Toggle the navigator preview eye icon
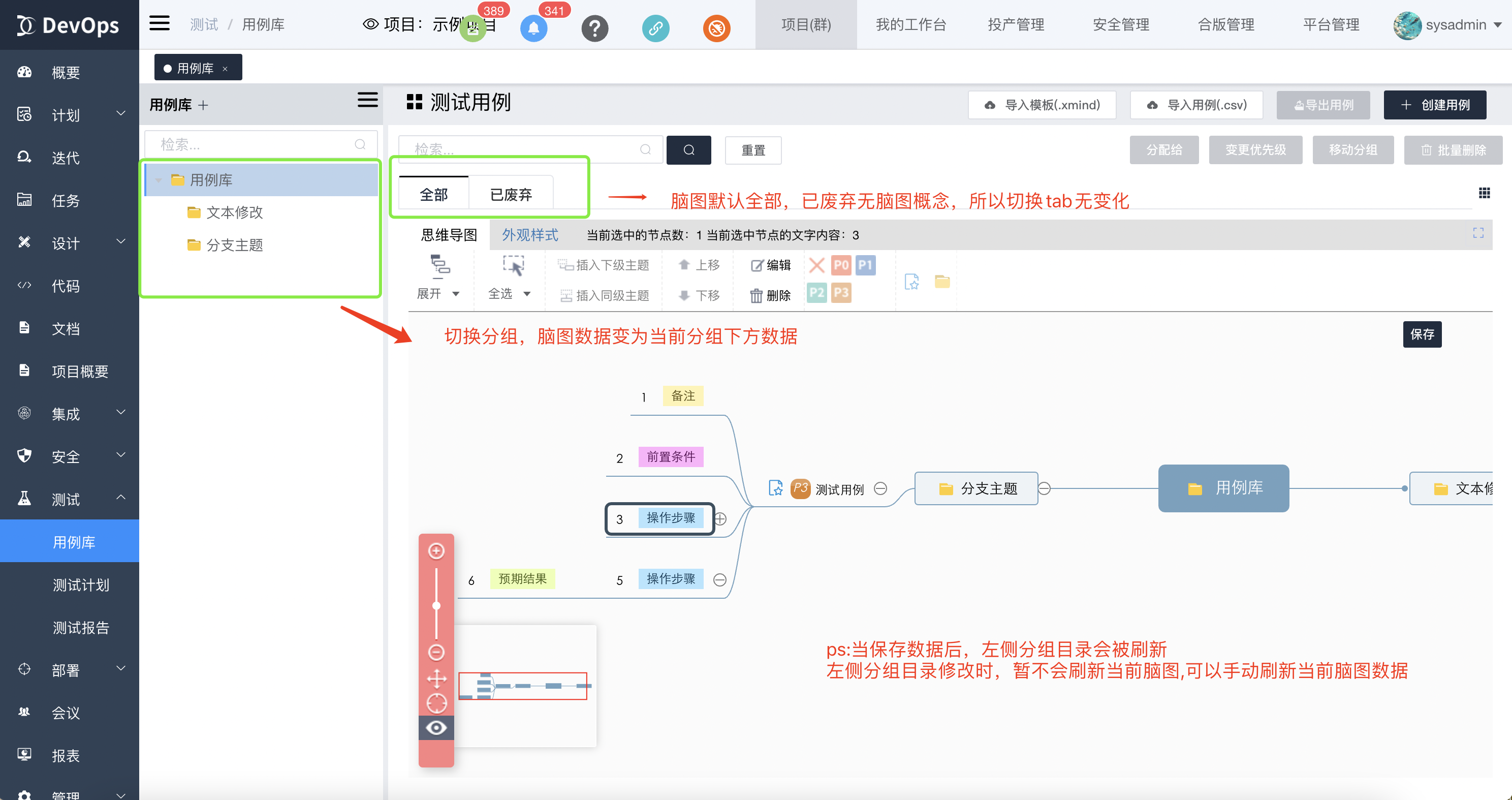The height and width of the screenshot is (800, 1512). tap(436, 728)
